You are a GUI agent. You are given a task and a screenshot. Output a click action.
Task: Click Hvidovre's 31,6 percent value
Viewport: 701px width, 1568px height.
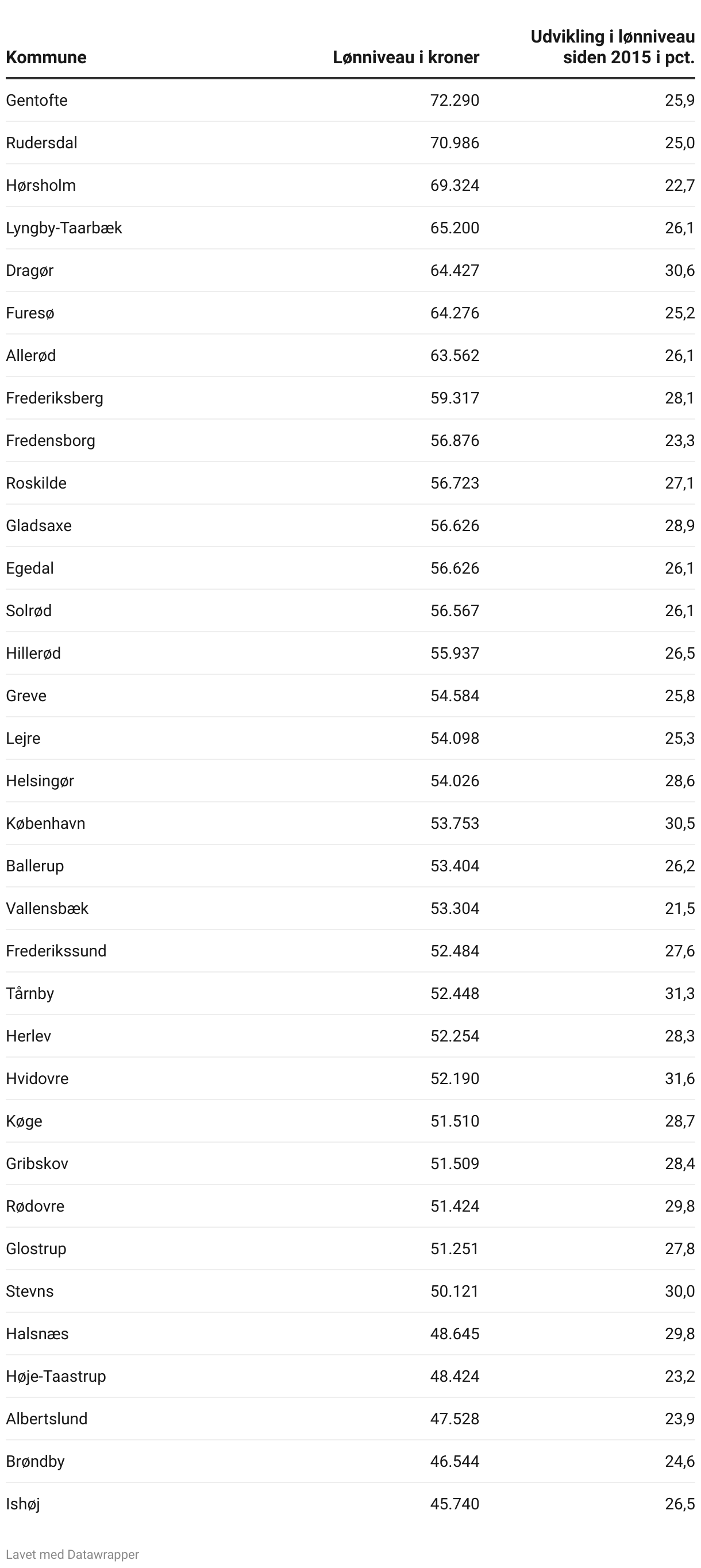point(680,1079)
